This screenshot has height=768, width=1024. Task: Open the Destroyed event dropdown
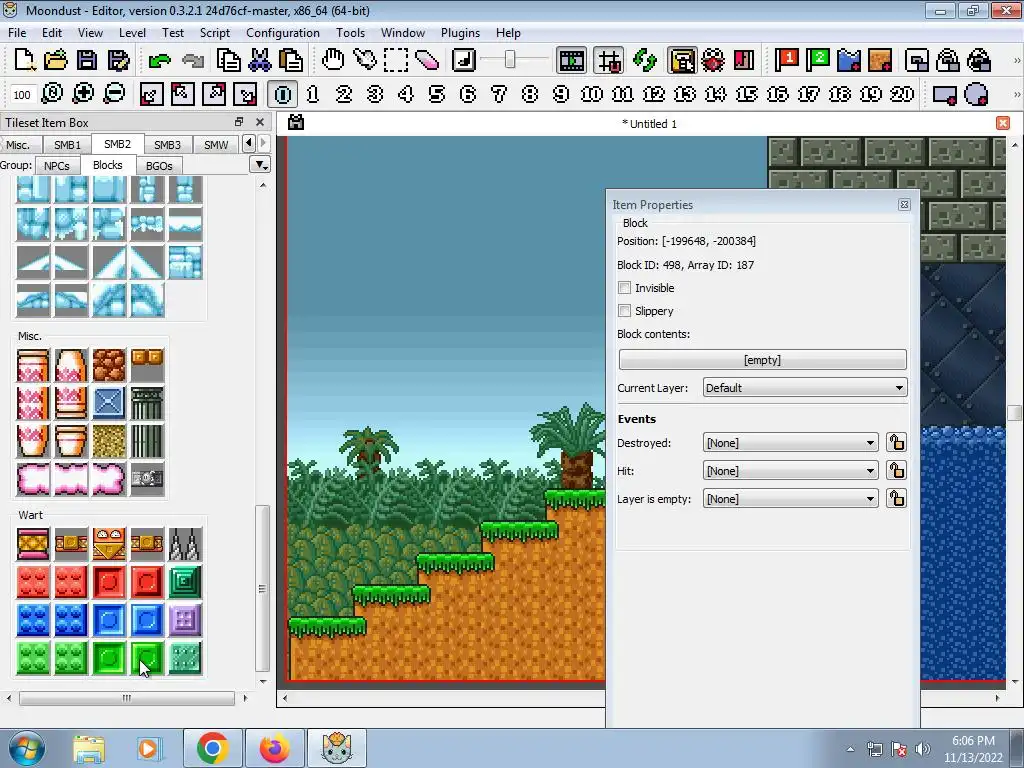(790, 443)
